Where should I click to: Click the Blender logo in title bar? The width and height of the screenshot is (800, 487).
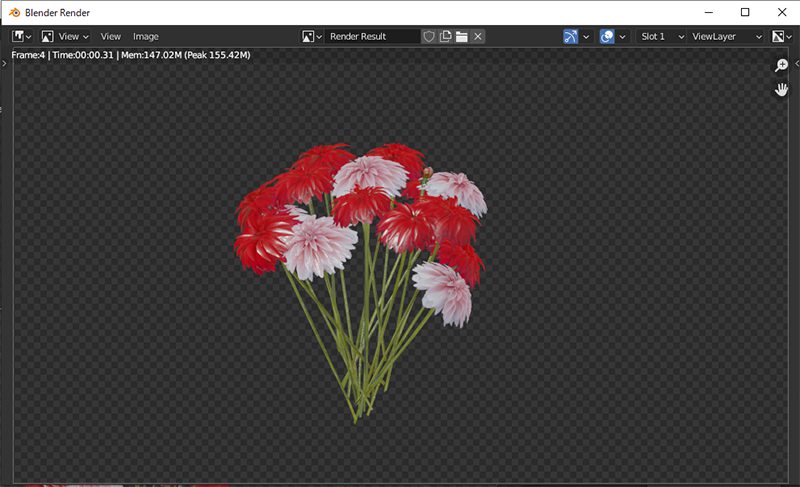coord(13,12)
